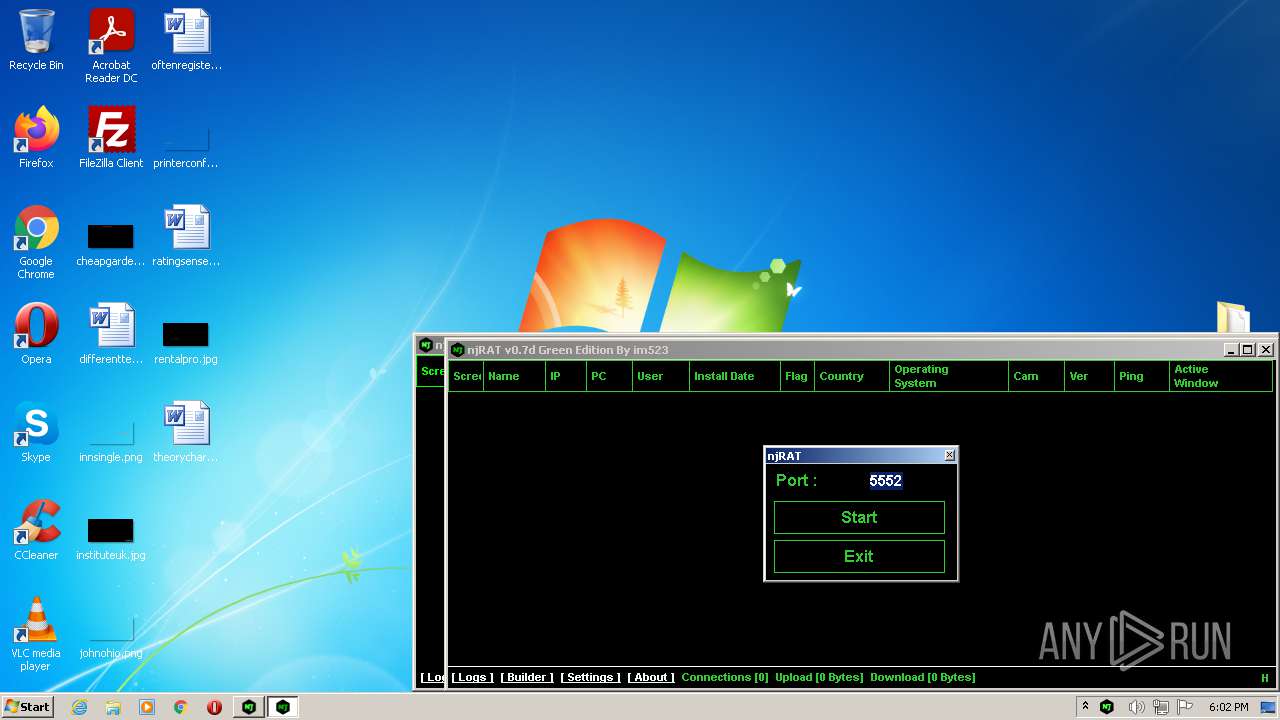Select the cheapgarde desktop file
The image size is (1280, 720).
click(x=111, y=243)
